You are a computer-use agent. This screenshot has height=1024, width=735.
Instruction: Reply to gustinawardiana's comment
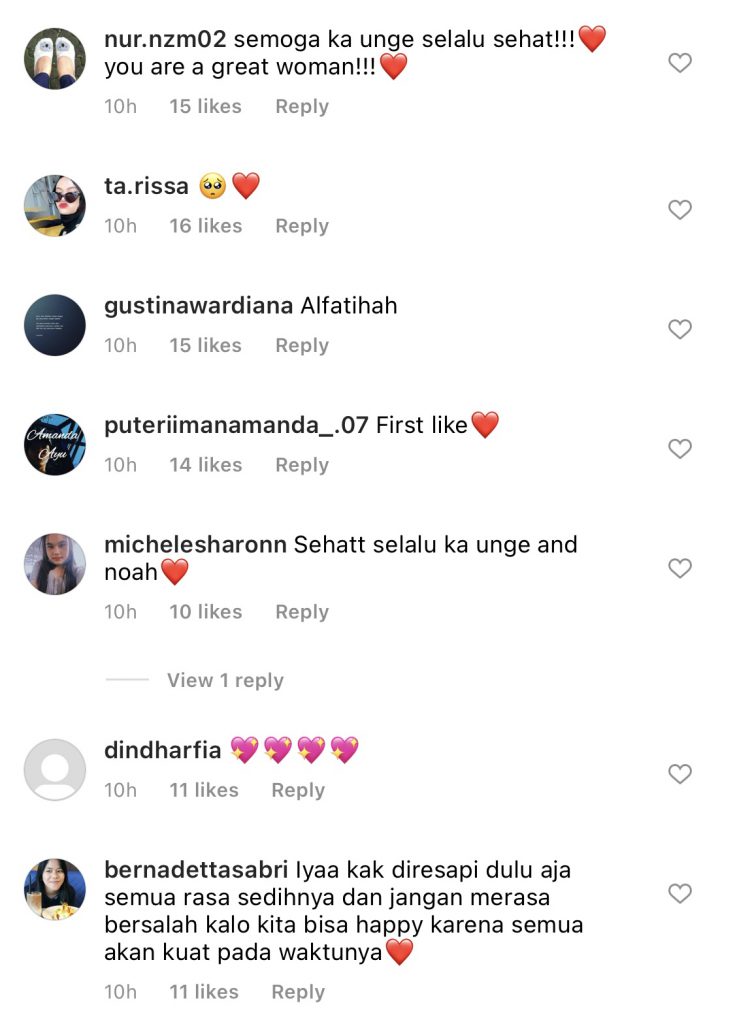point(302,345)
